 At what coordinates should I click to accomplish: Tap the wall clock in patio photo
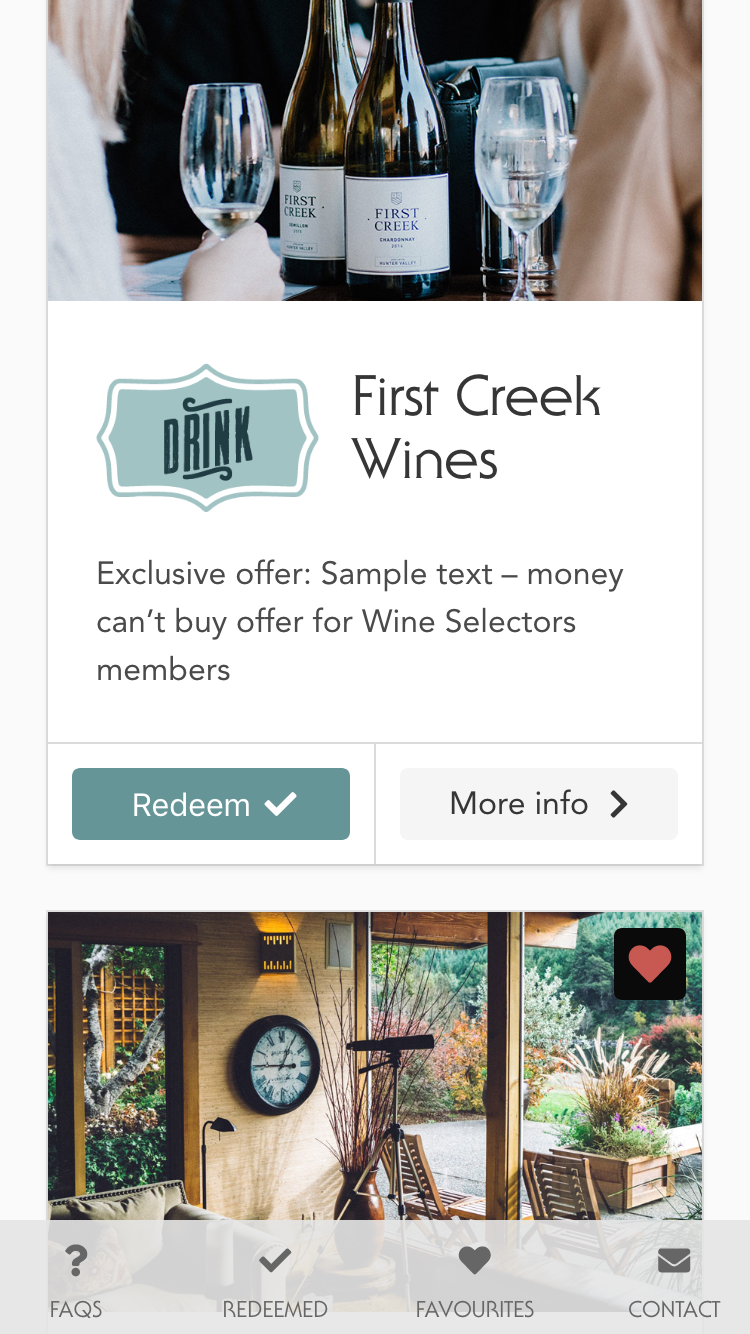pyautogui.click(x=276, y=1064)
